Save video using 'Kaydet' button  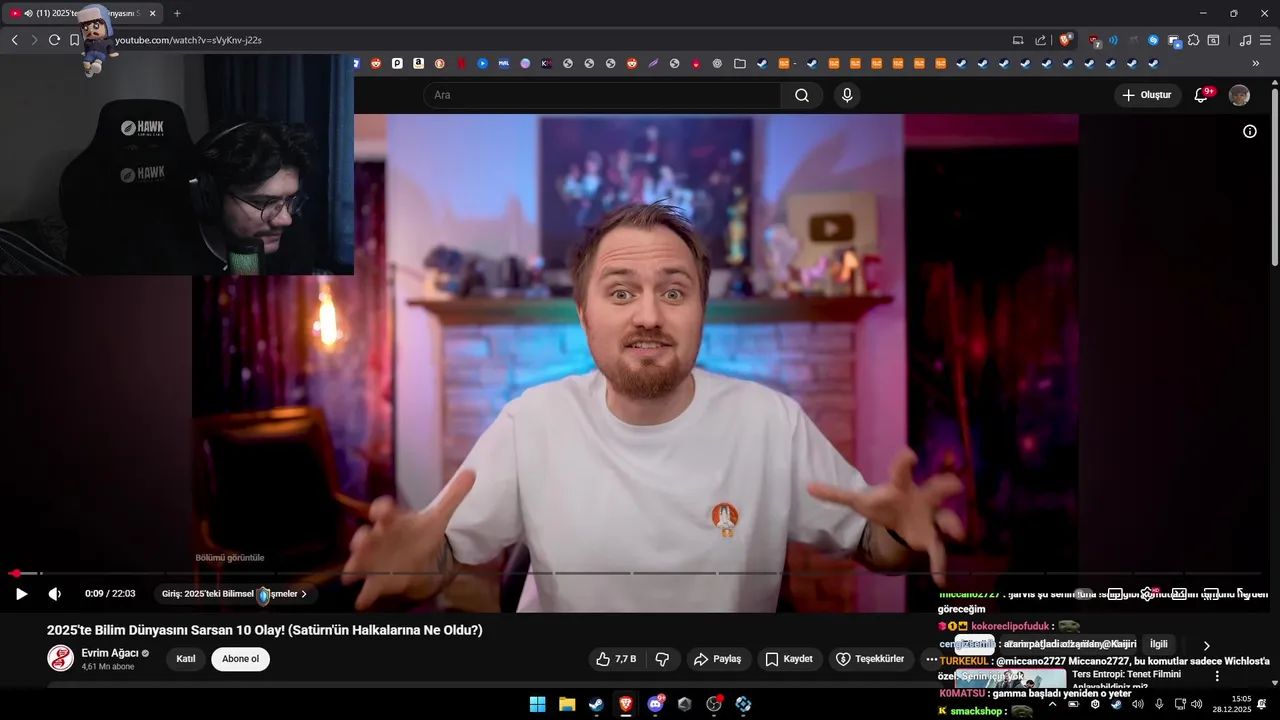pos(790,659)
